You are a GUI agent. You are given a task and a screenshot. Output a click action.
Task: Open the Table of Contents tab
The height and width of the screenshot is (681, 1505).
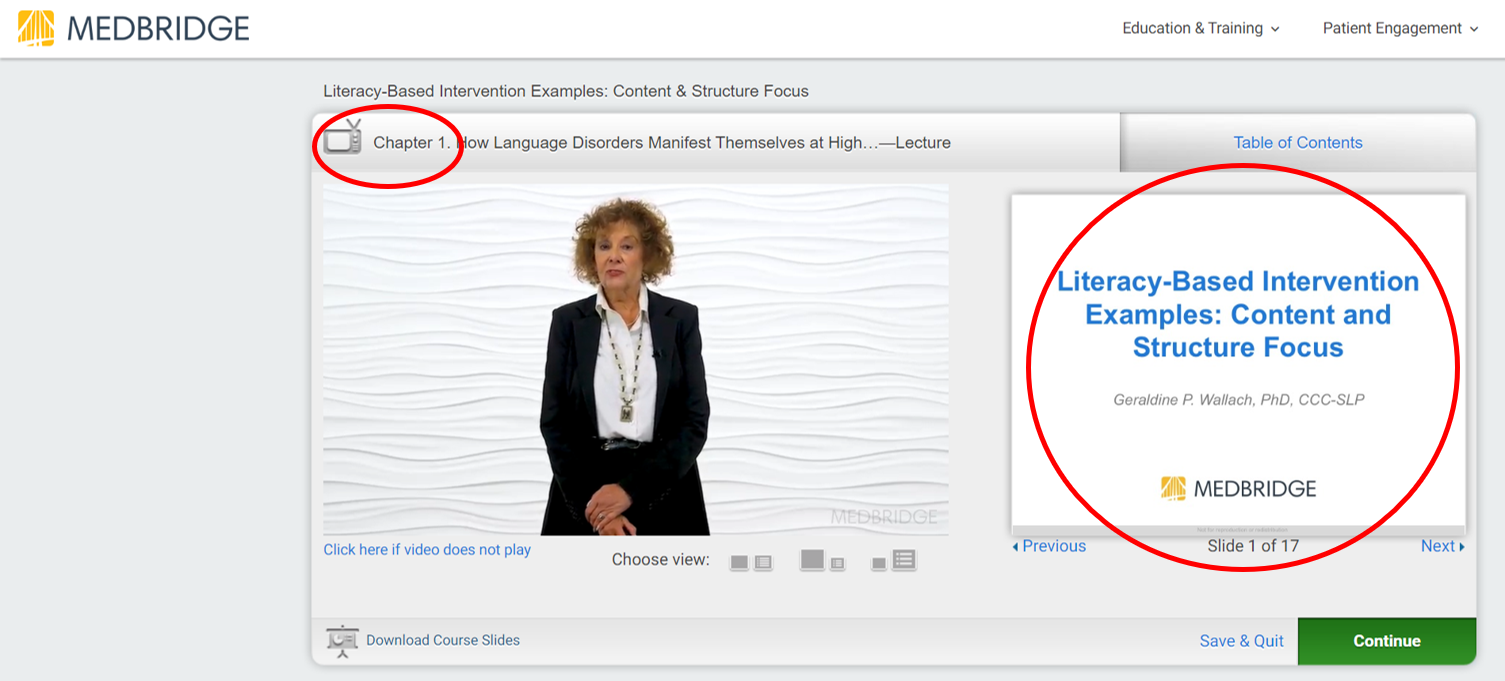[1297, 142]
